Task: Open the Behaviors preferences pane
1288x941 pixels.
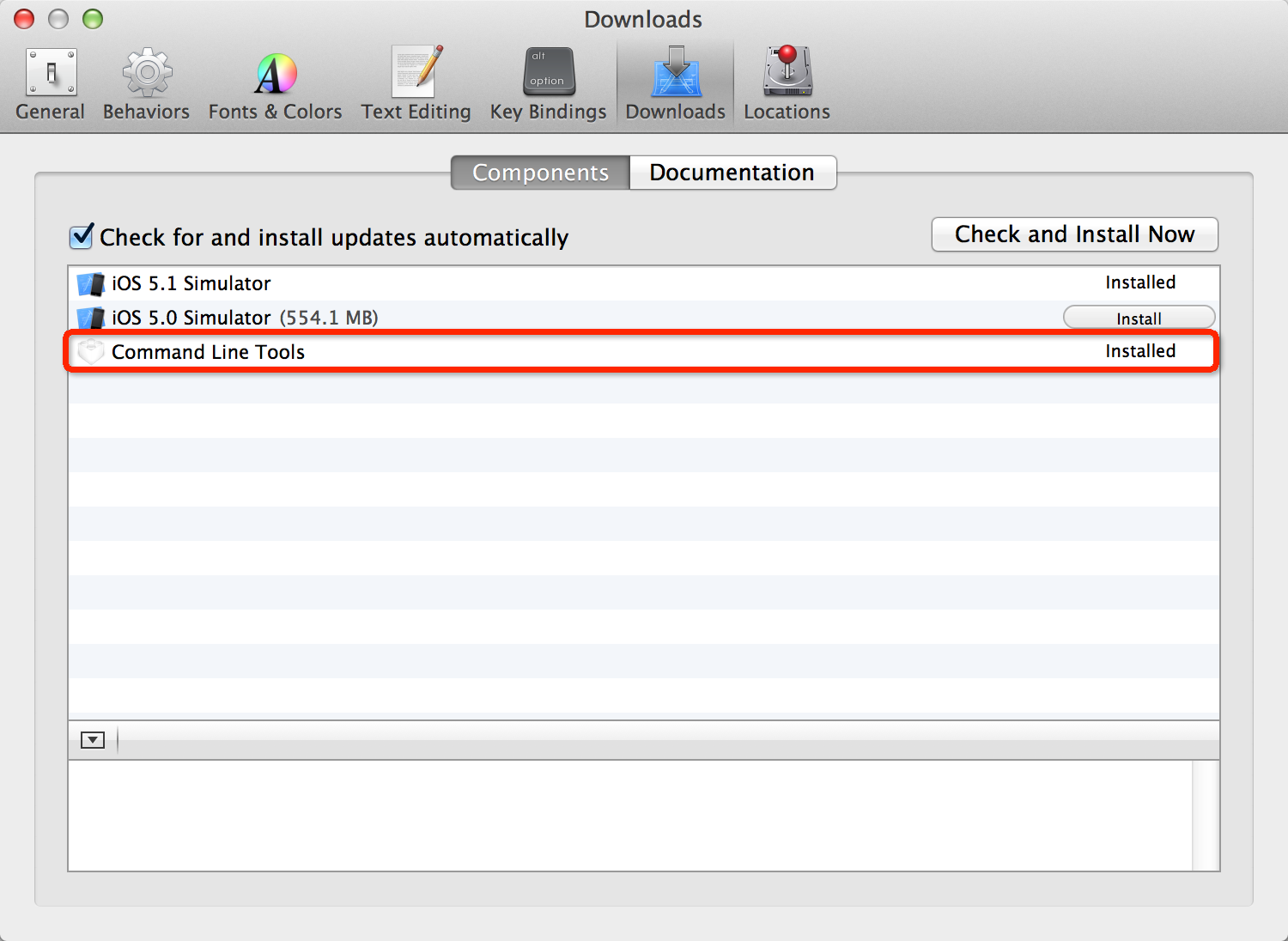Action: click(x=145, y=82)
